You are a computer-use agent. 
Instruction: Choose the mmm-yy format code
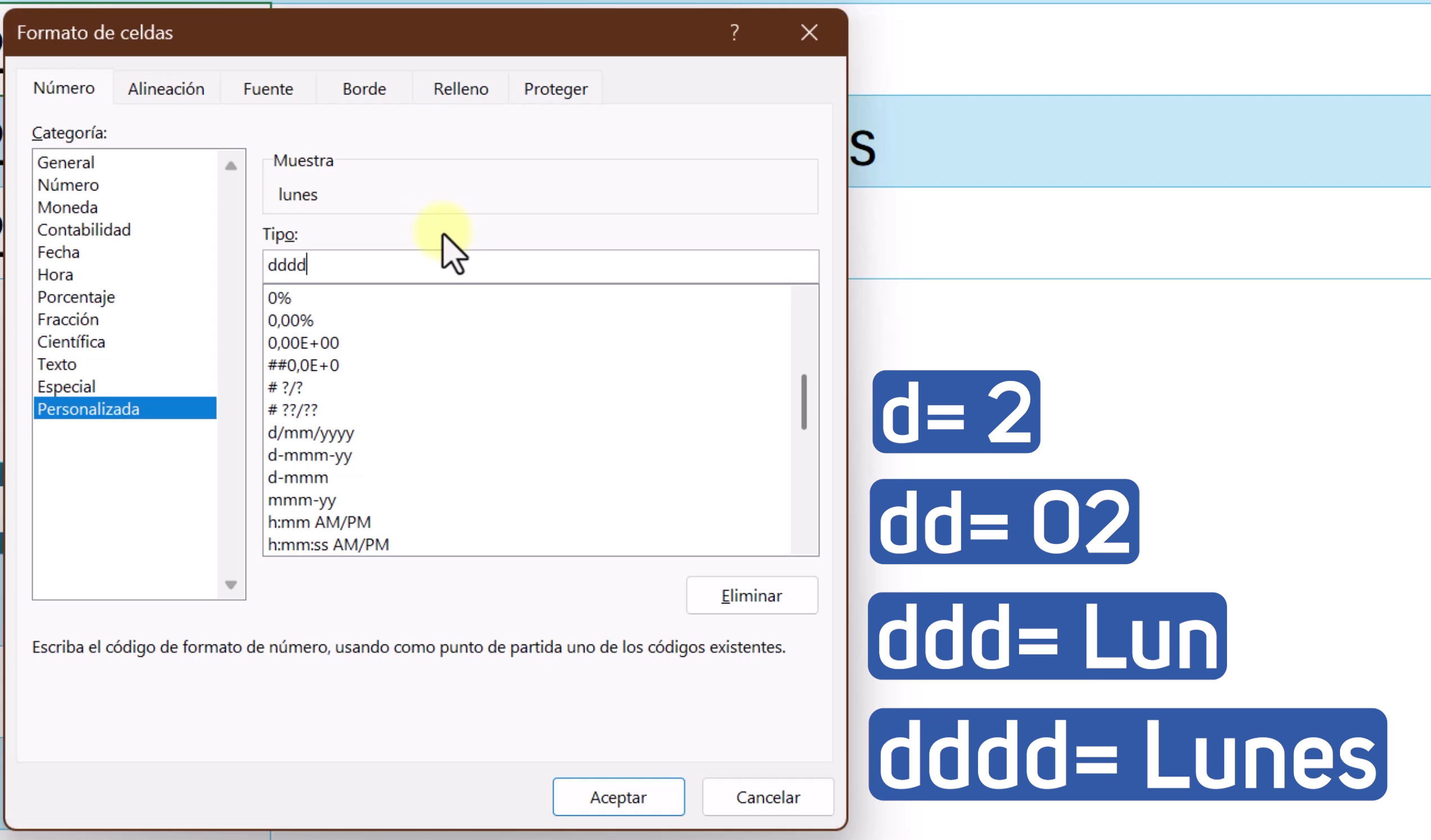301,500
